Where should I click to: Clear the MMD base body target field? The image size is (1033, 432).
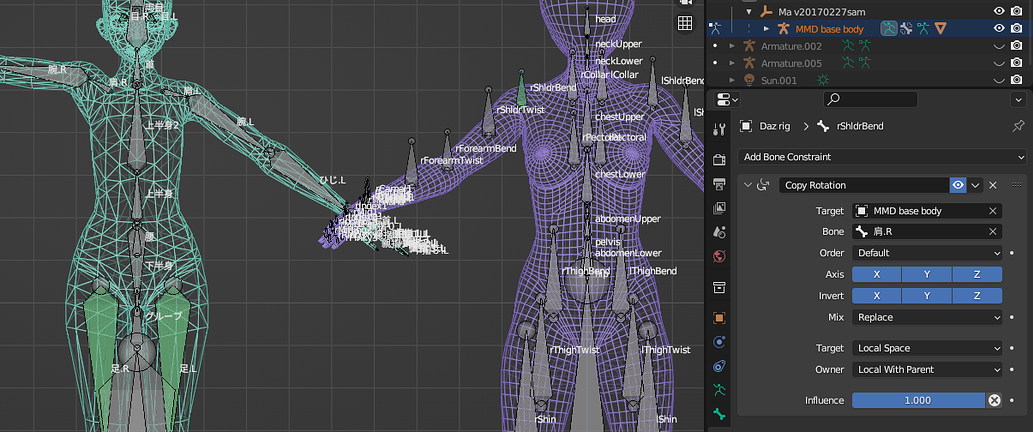[x=992, y=211]
